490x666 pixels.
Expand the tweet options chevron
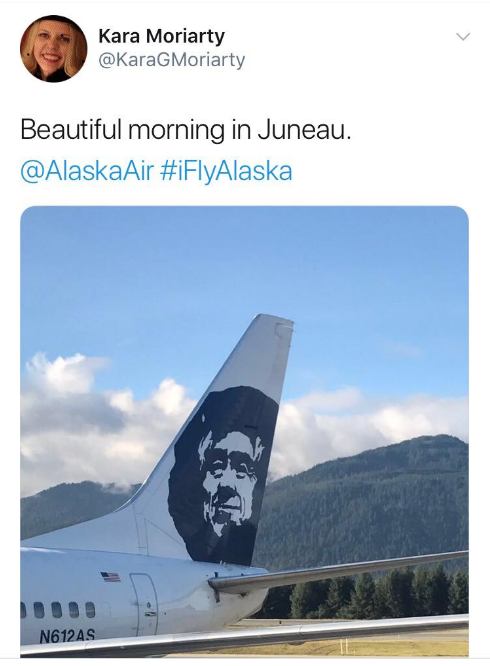463,37
